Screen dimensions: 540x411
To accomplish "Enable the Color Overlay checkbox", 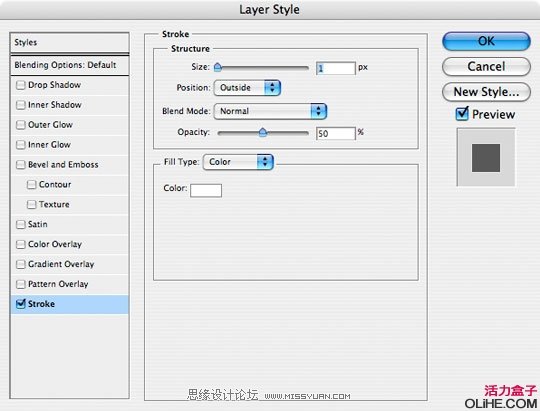I will pos(21,244).
